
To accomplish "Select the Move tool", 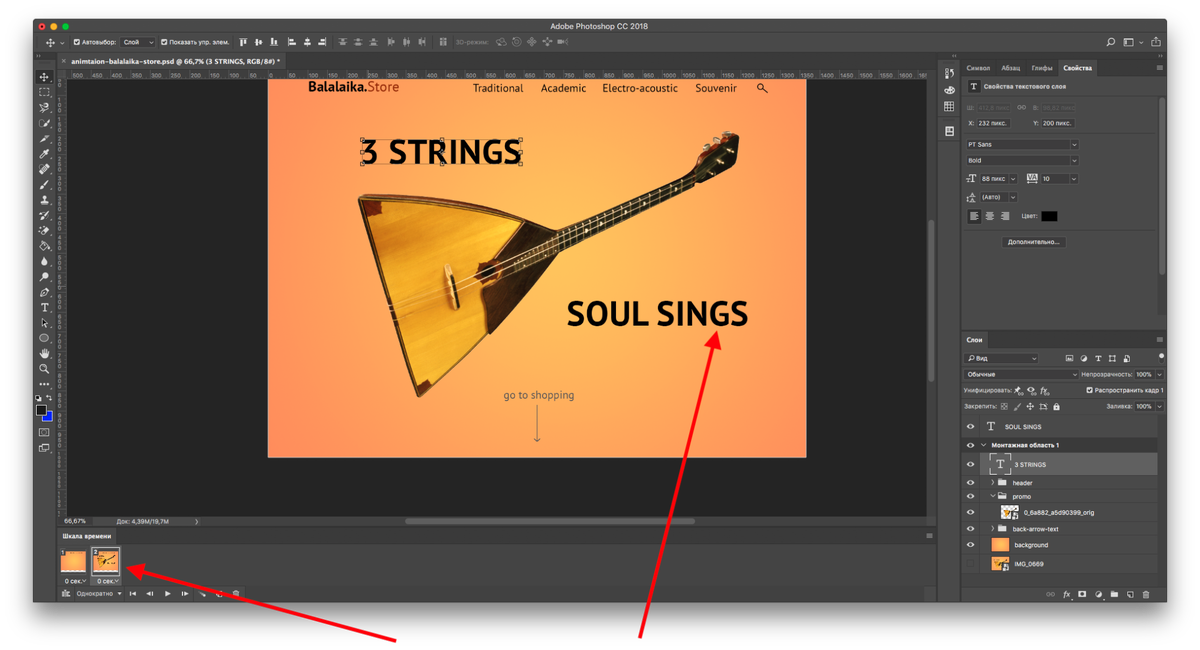I will [44, 77].
